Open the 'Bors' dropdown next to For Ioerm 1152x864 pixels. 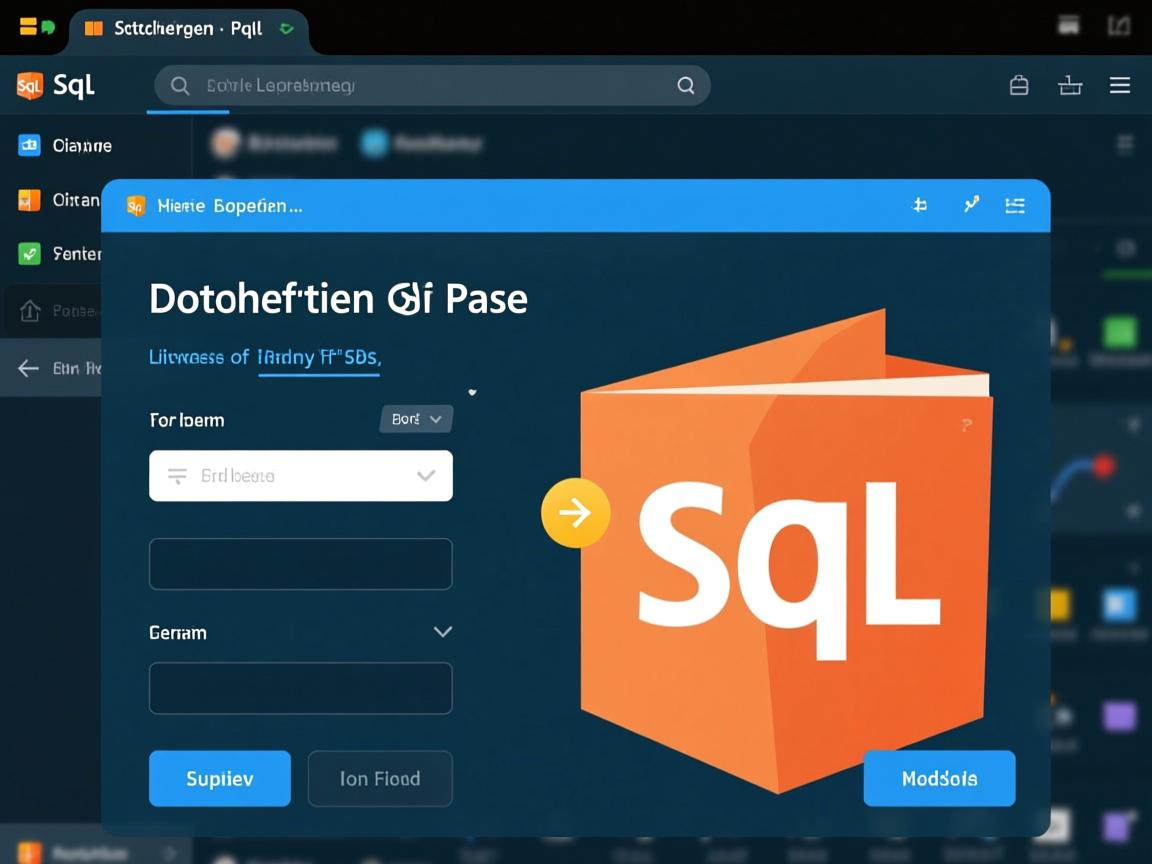(x=416, y=419)
